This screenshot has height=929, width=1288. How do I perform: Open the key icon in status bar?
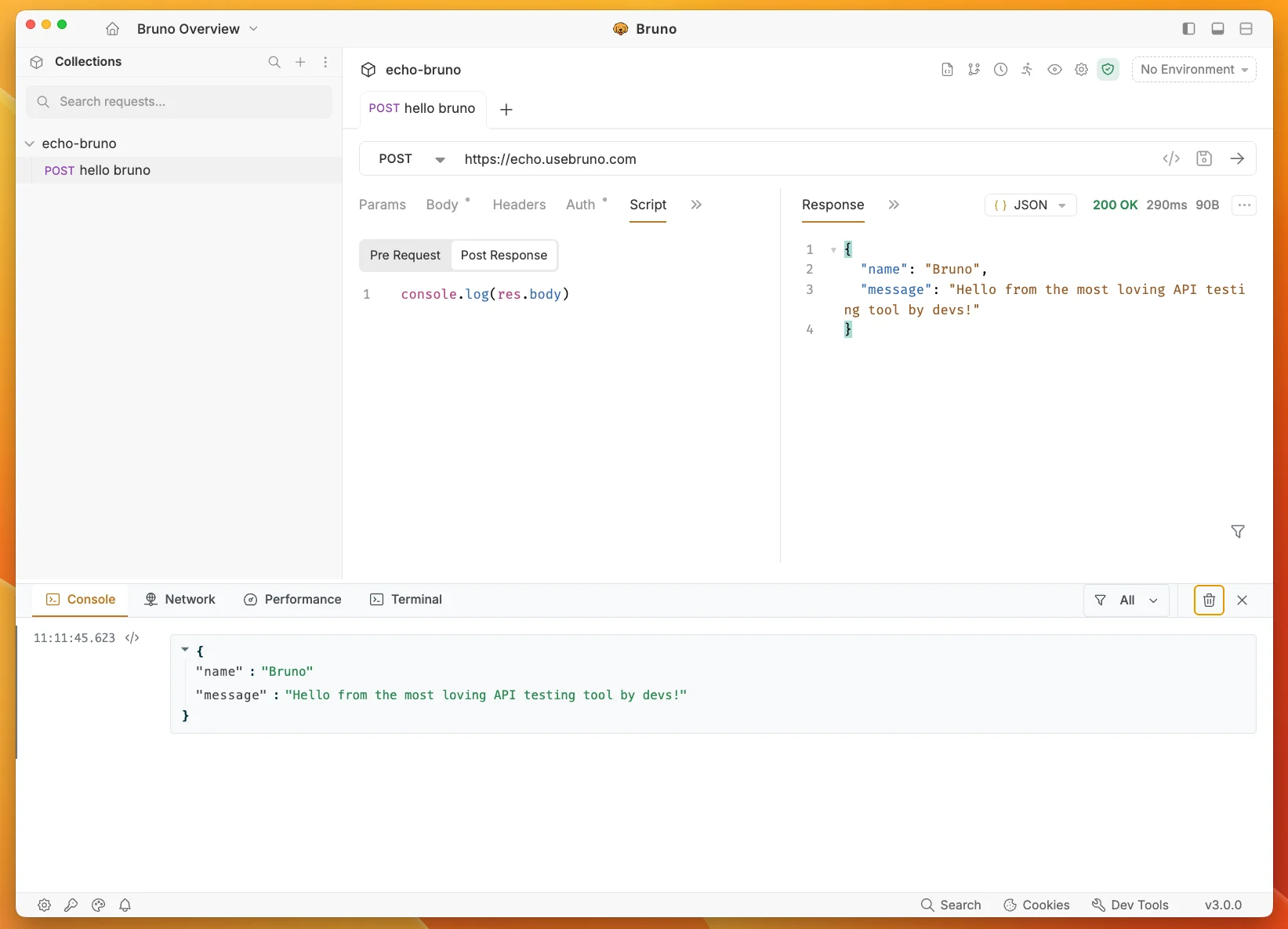(71, 905)
